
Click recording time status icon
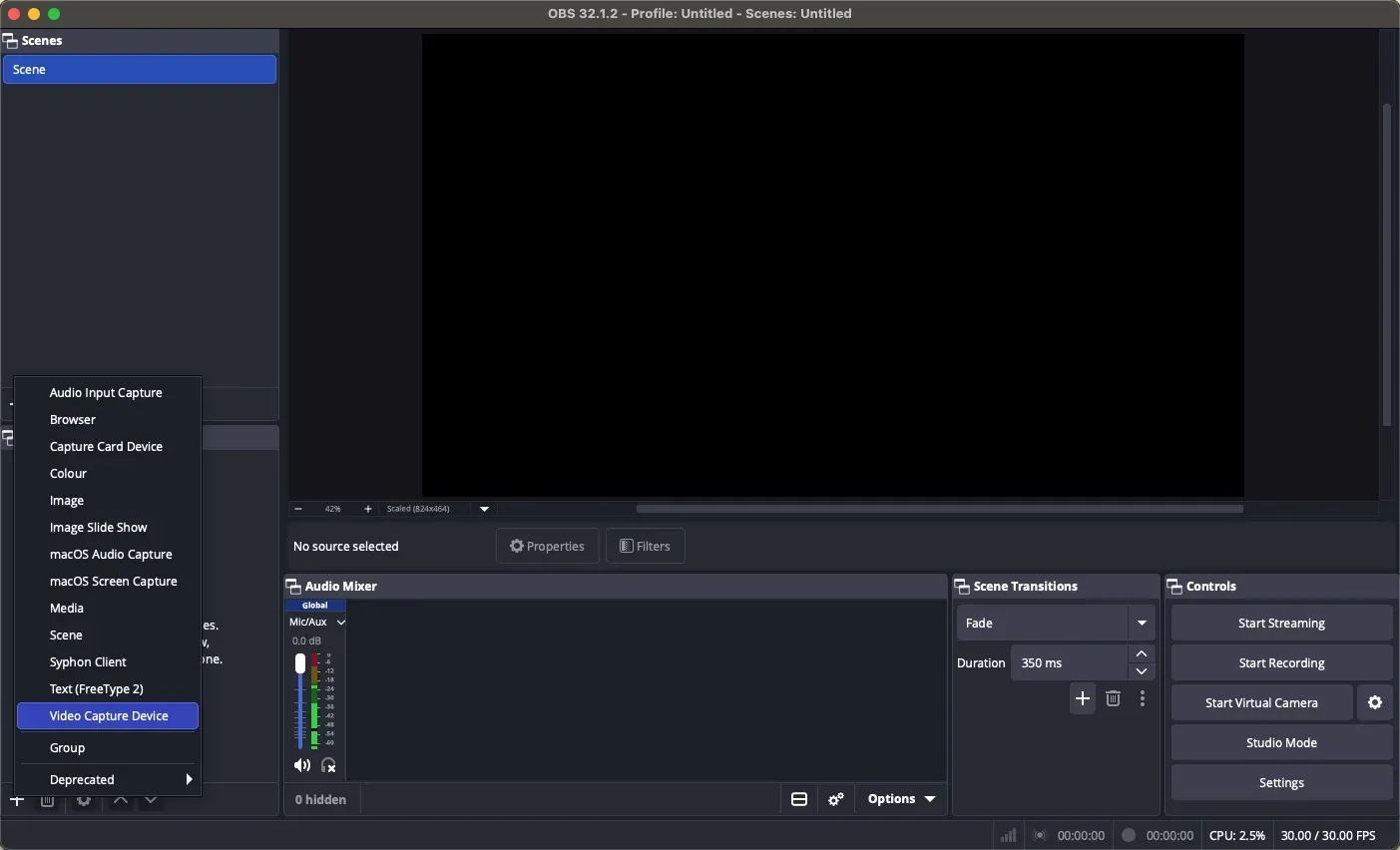(x=1129, y=836)
